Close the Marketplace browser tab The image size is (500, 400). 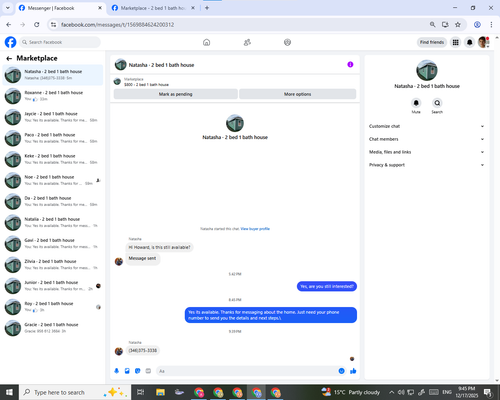[x=193, y=8]
